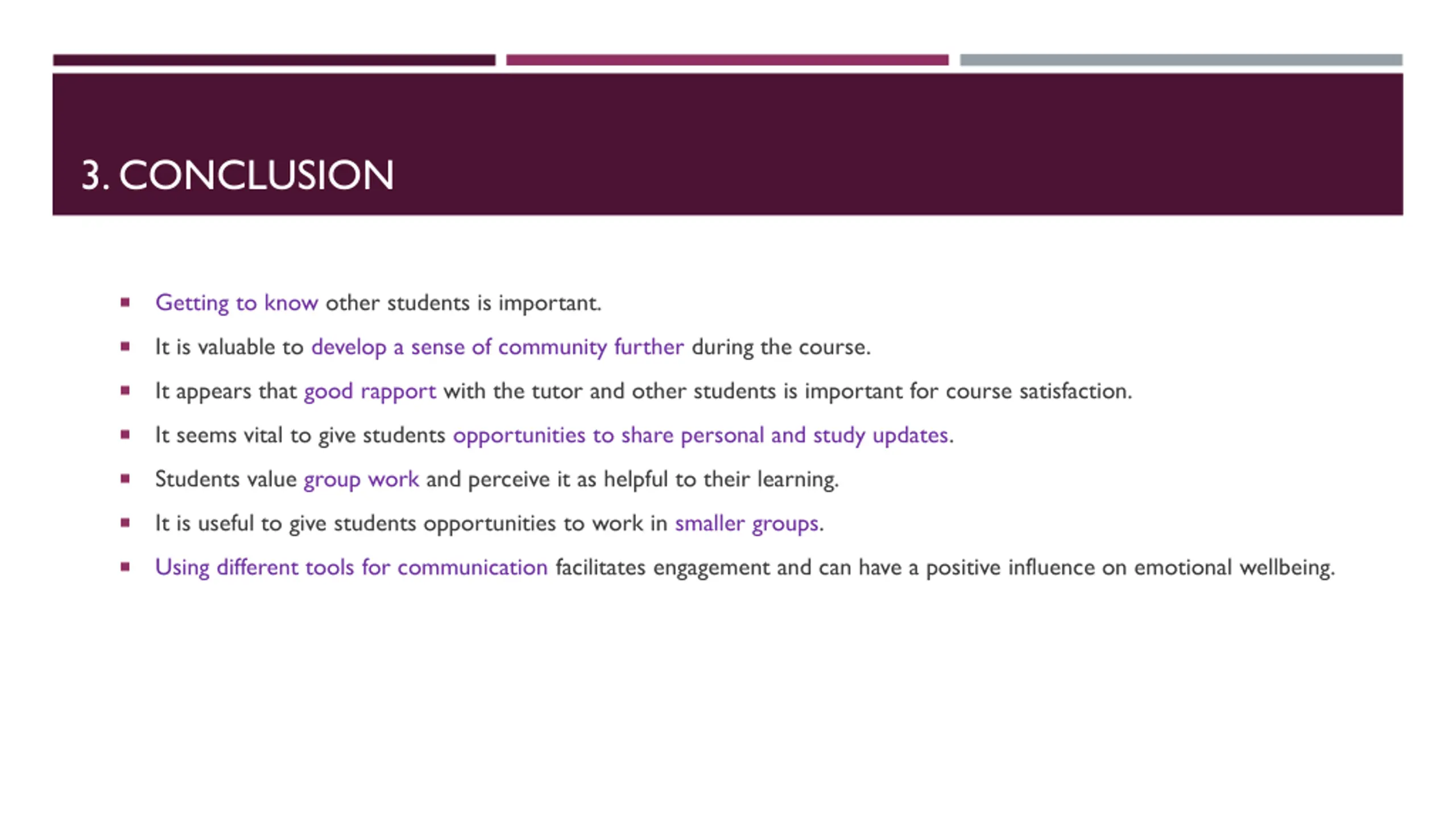Viewport: 1456px width, 819px height.
Task: Click bullet marker before 'It is useful'
Action: tap(125, 522)
